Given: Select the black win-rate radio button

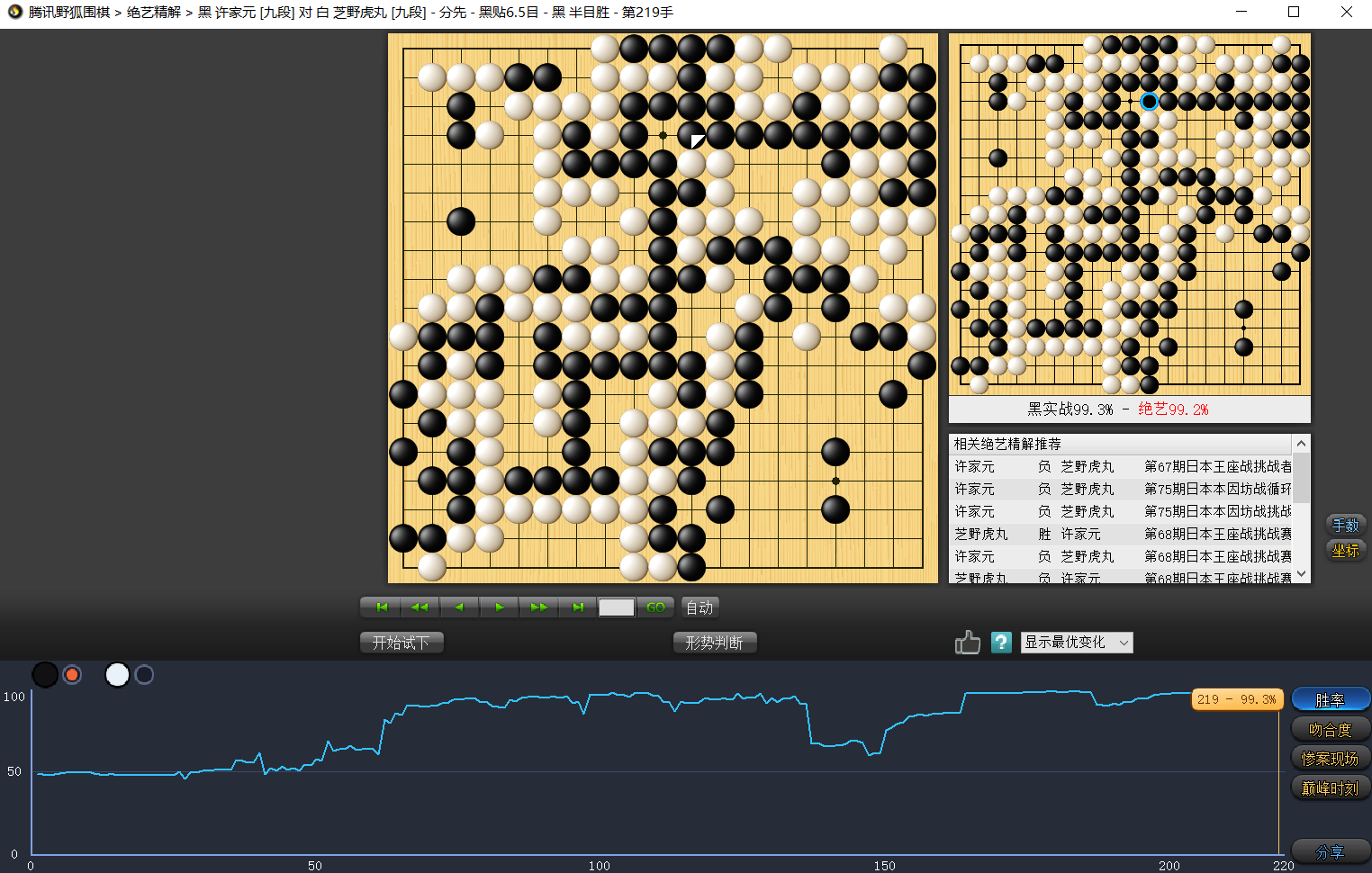Looking at the screenshot, I should tap(72, 674).
